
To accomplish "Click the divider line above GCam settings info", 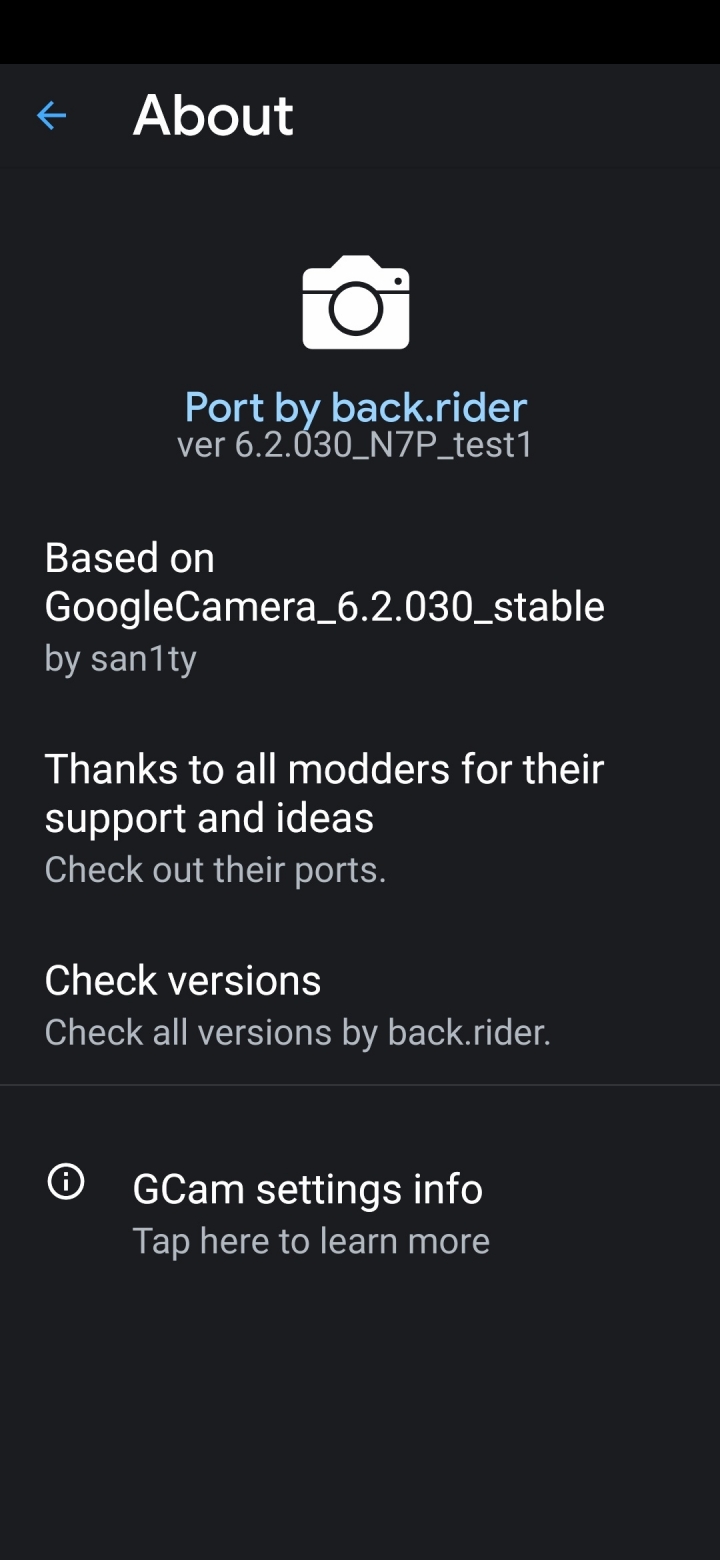I will 360,1084.
